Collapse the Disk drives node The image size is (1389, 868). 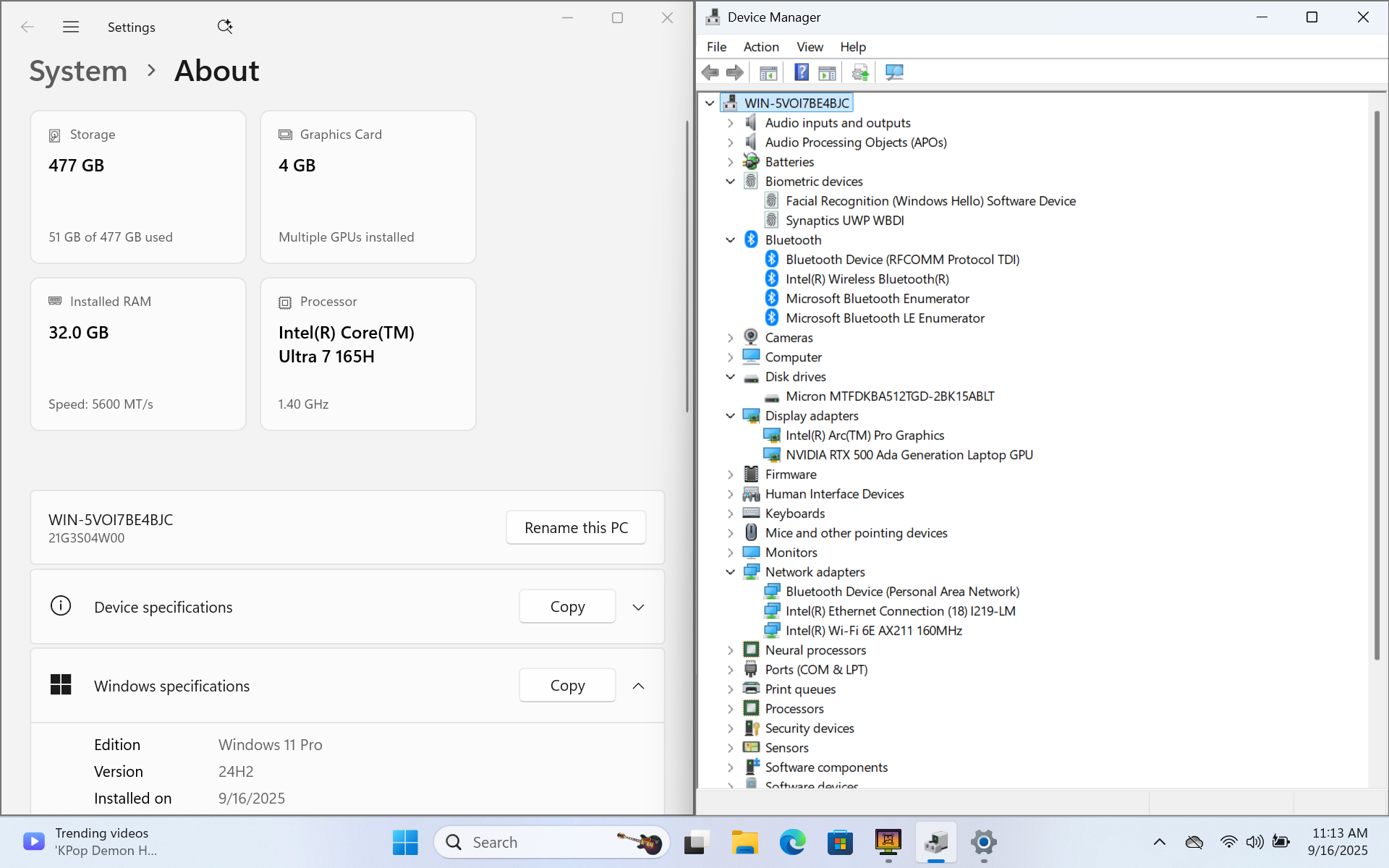pyautogui.click(x=730, y=377)
